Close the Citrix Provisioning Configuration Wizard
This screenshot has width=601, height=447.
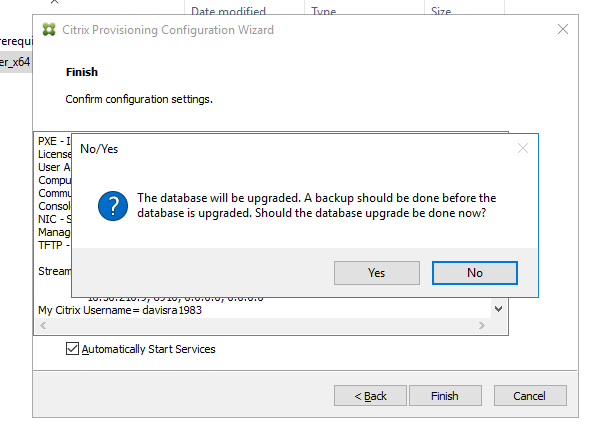563,29
